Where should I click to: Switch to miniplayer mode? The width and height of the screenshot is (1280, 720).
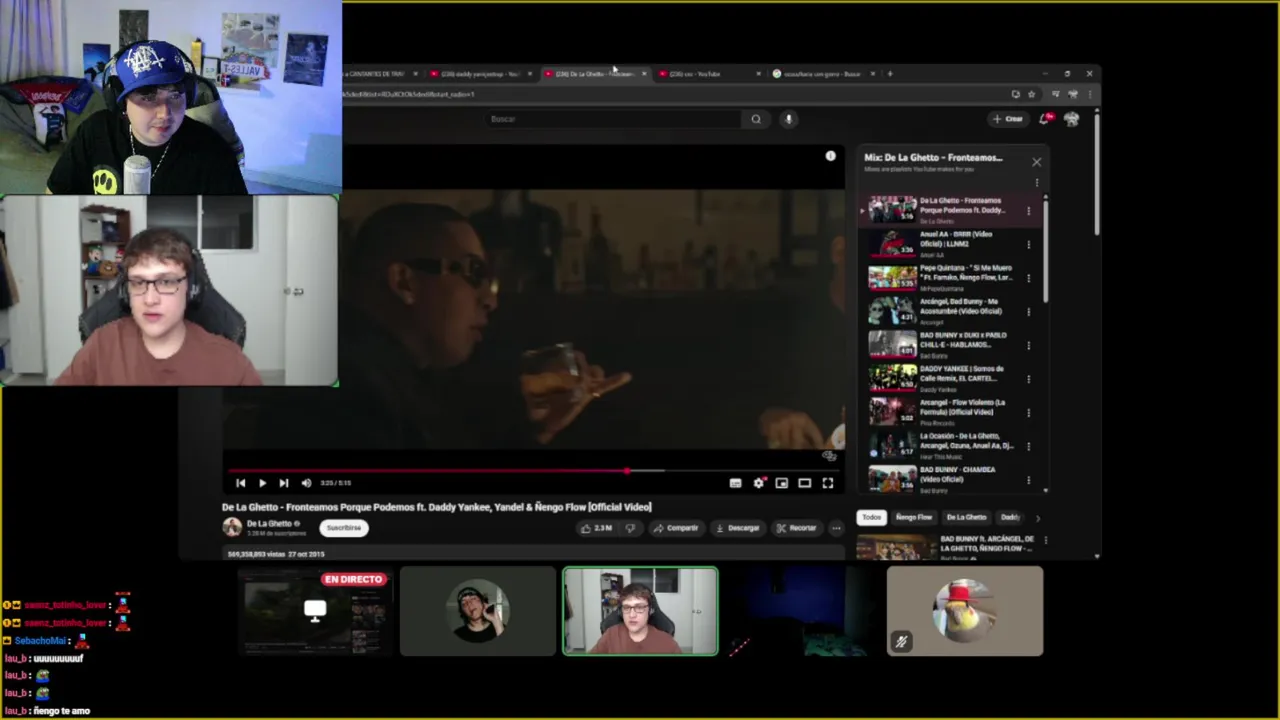click(782, 483)
